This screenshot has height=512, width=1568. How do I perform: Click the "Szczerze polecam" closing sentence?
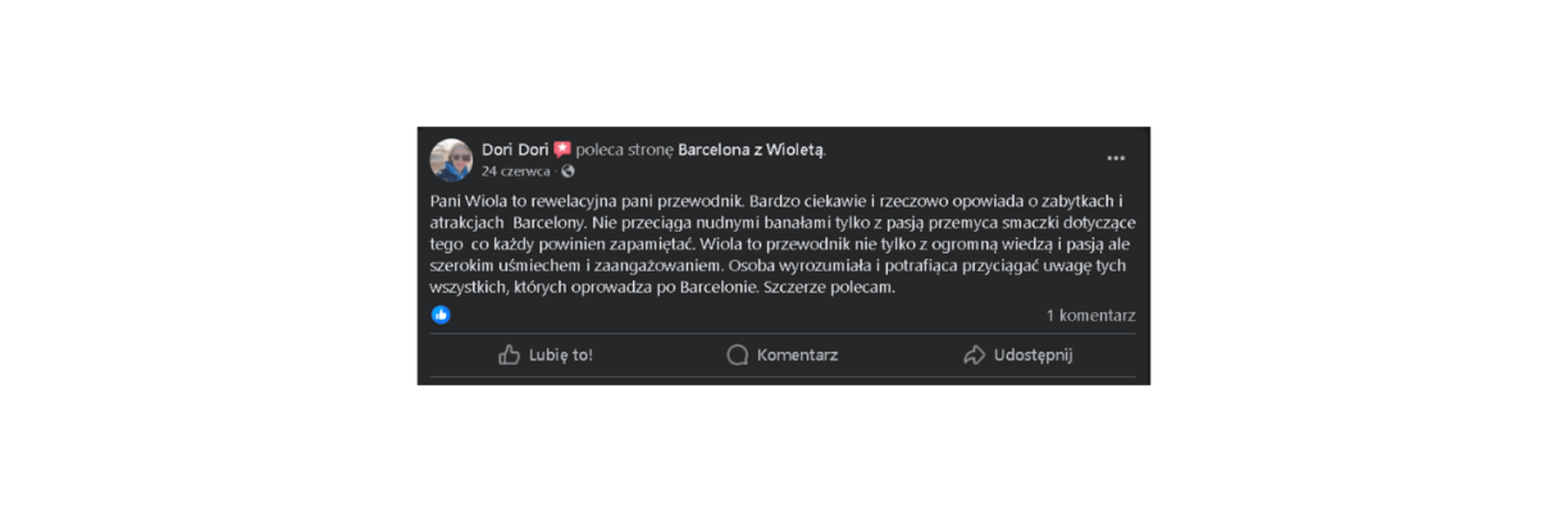(x=829, y=287)
